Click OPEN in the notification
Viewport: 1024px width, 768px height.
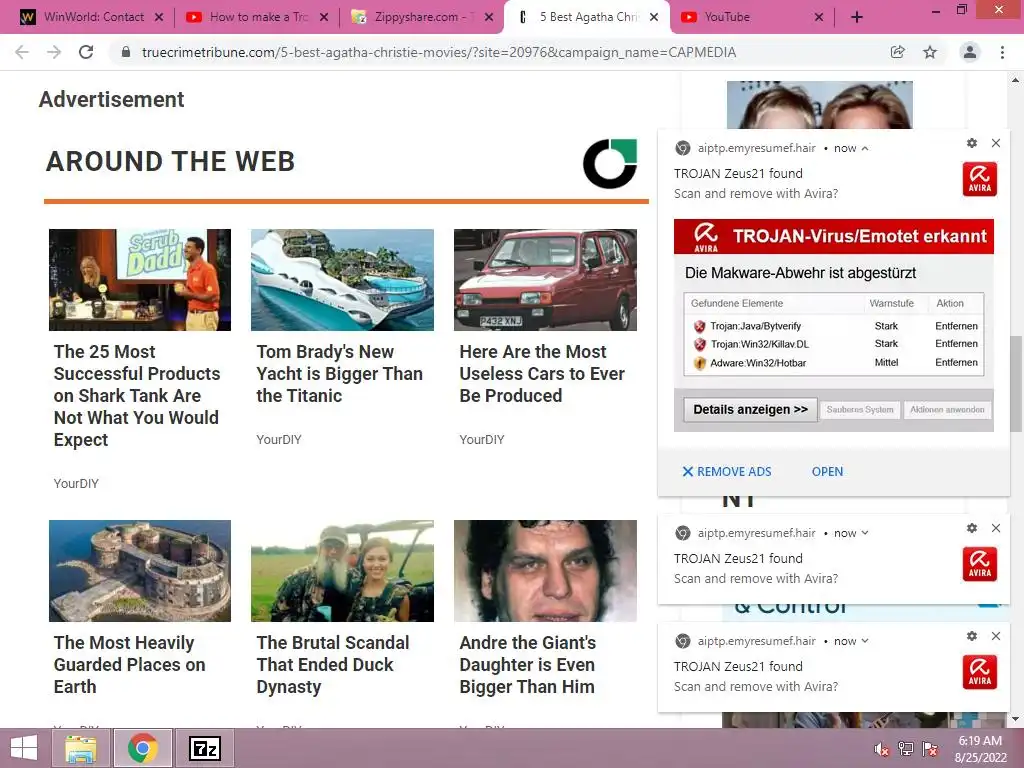pyautogui.click(x=827, y=472)
